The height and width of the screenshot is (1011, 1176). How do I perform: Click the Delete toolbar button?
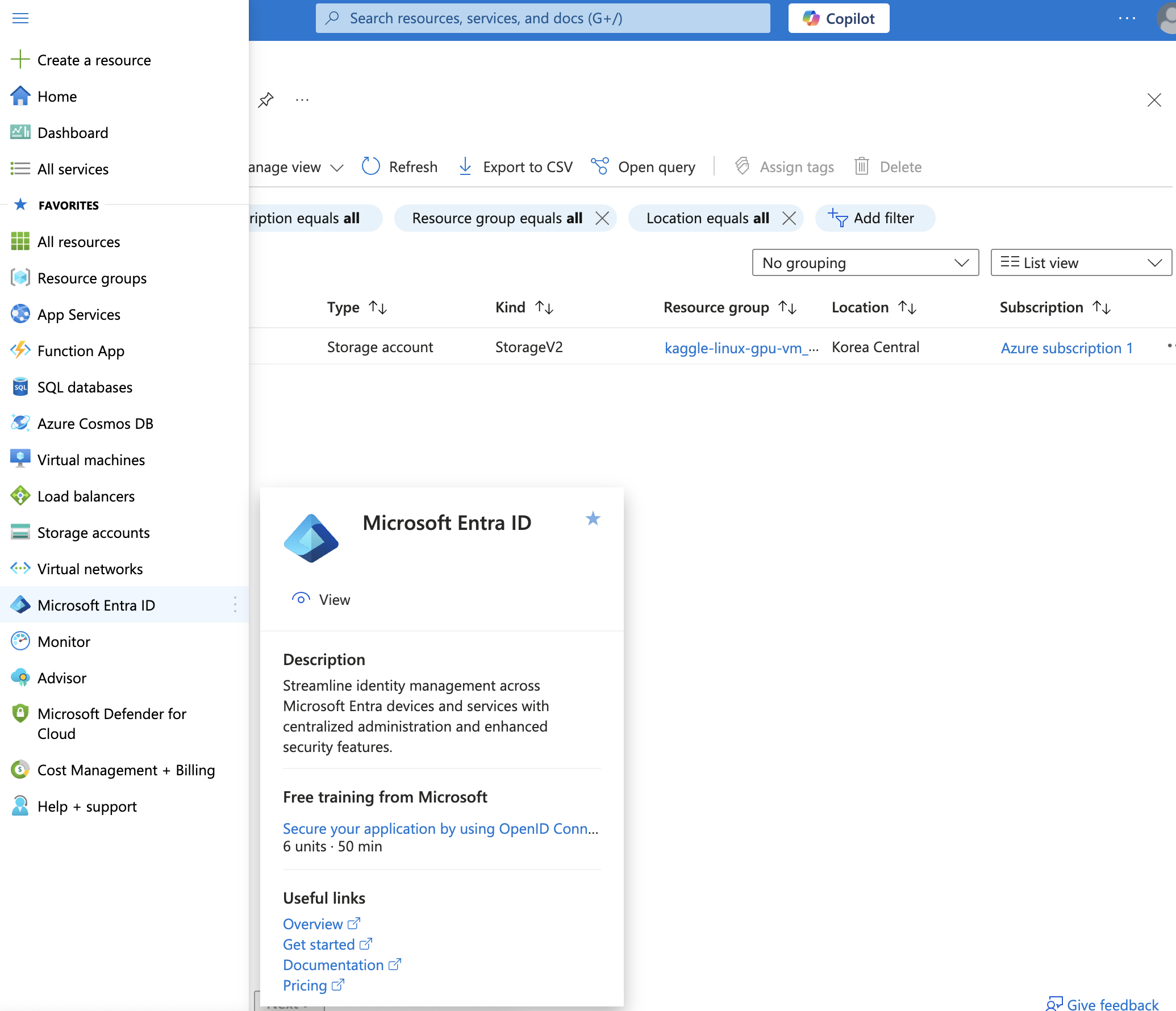887,167
